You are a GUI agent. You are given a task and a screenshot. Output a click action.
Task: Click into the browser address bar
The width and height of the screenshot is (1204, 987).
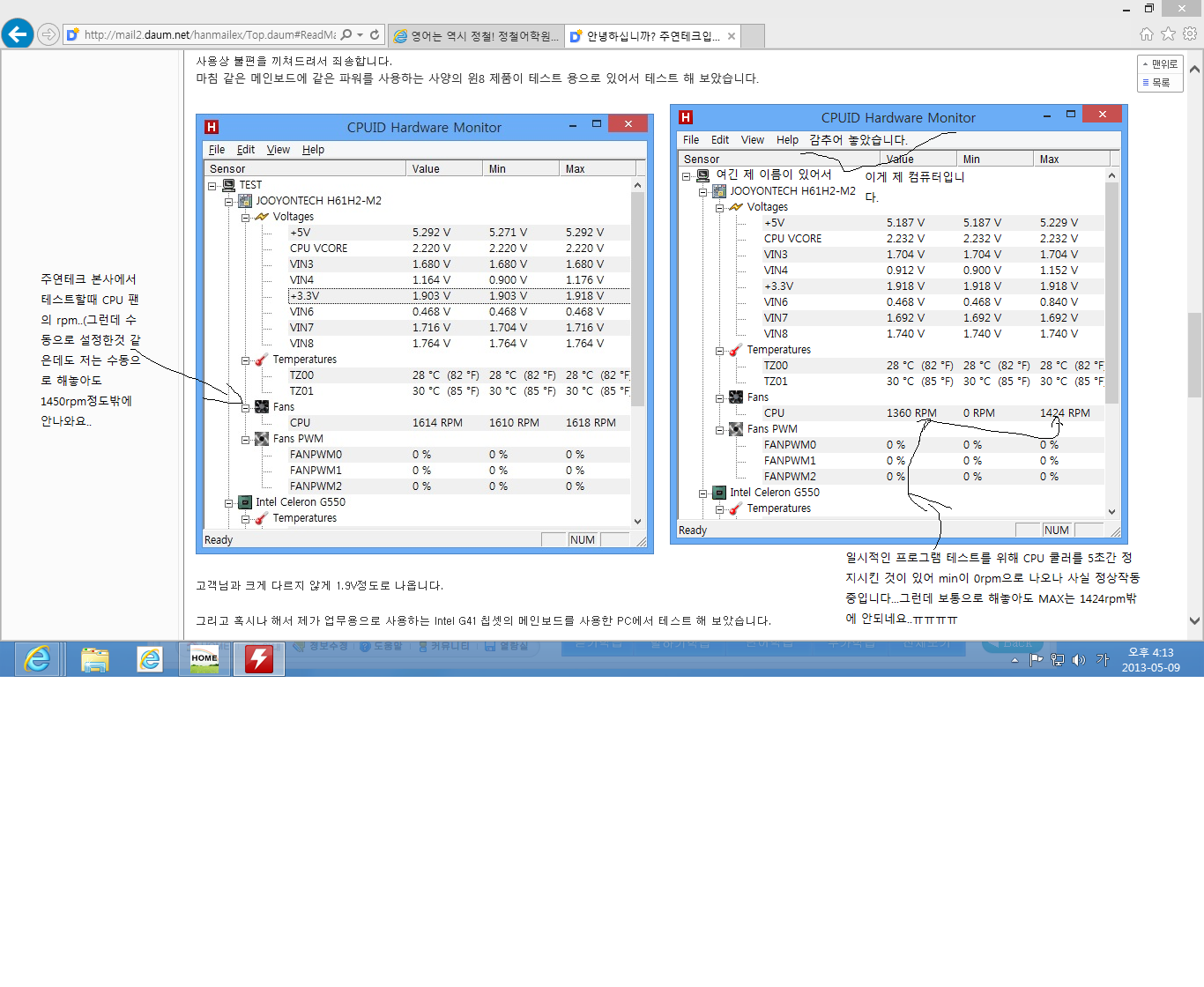coord(209,35)
